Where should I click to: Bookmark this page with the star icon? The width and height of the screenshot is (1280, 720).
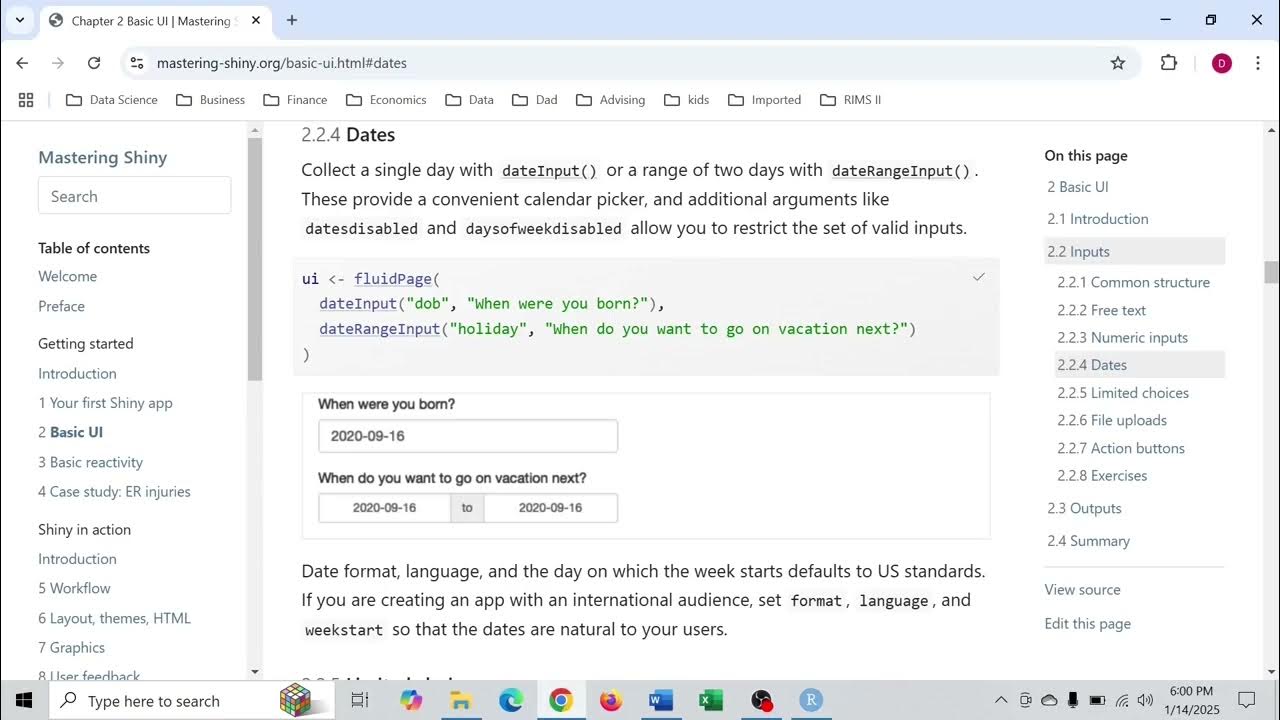point(1118,63)
